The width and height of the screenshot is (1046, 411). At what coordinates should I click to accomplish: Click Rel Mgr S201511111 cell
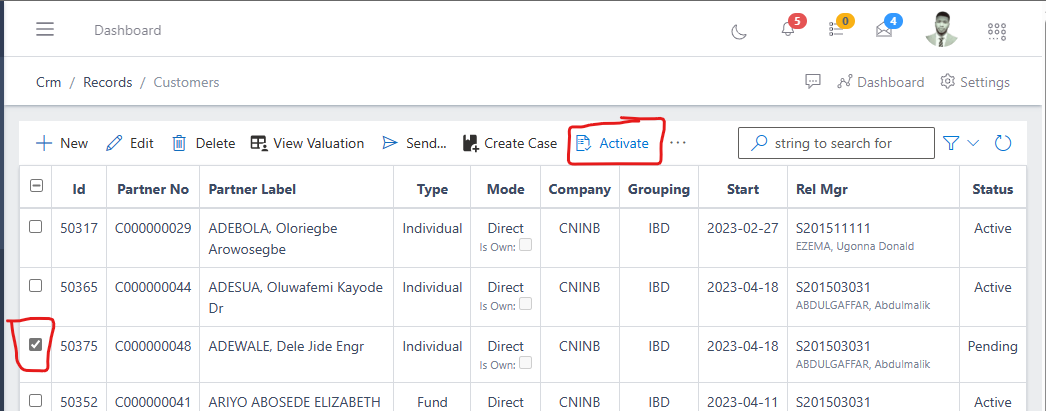click(833, 228)
